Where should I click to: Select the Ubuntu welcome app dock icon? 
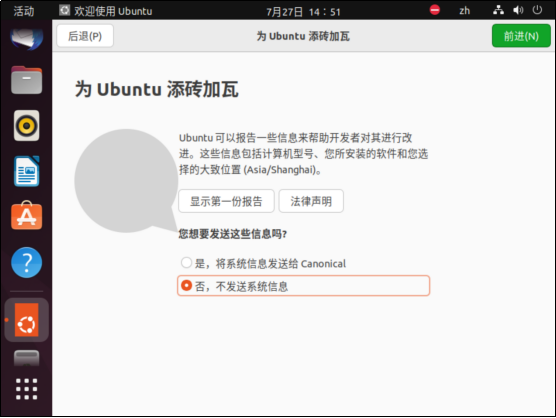tap(27, 320)
